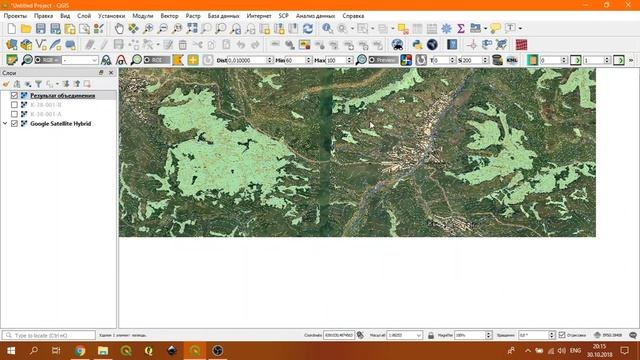Toggle the SCP Preview radio button
Screen dimensions: 640x360
372,60
